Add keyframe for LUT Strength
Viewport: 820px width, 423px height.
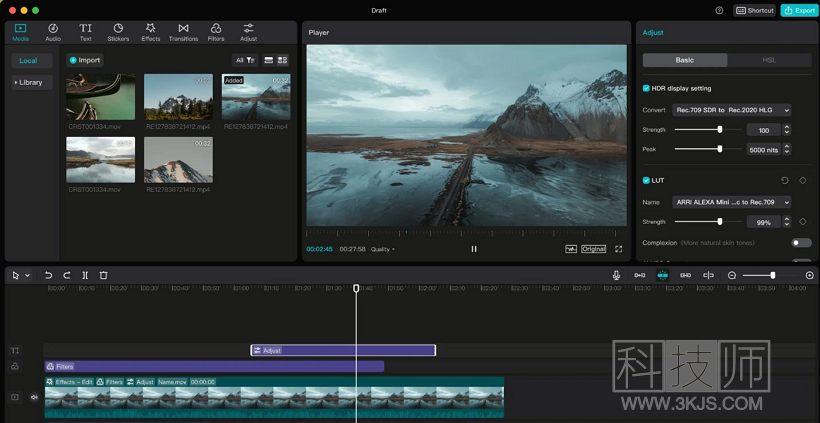(802, 222)
